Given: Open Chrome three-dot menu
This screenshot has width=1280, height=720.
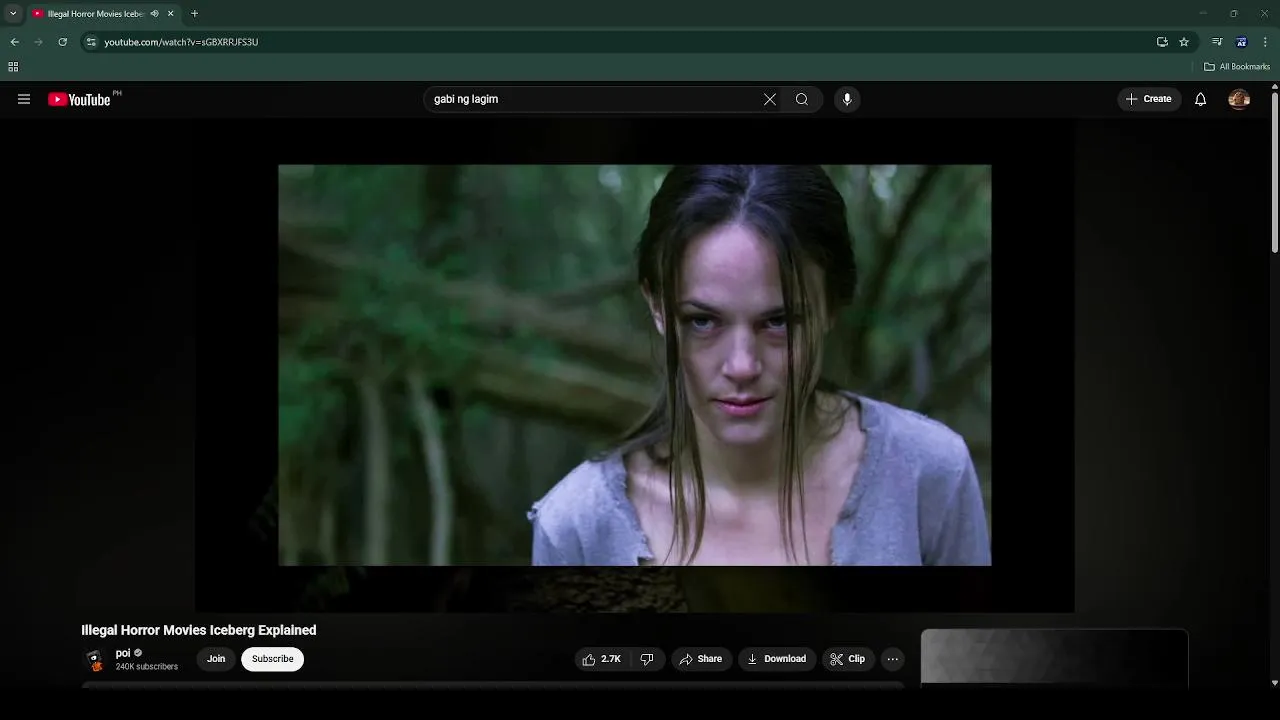Looking at the screenshot, I should tap(1265, 42).
